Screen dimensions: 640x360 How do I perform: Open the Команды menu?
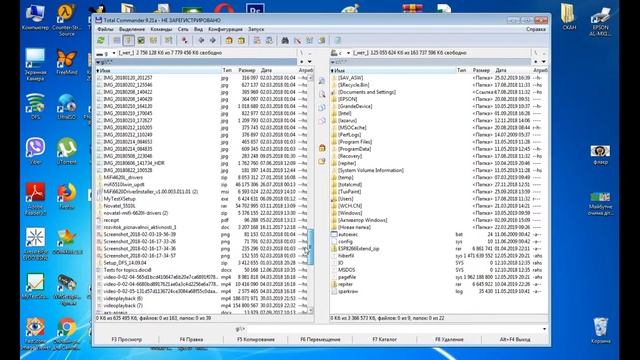tap(161, 29)
